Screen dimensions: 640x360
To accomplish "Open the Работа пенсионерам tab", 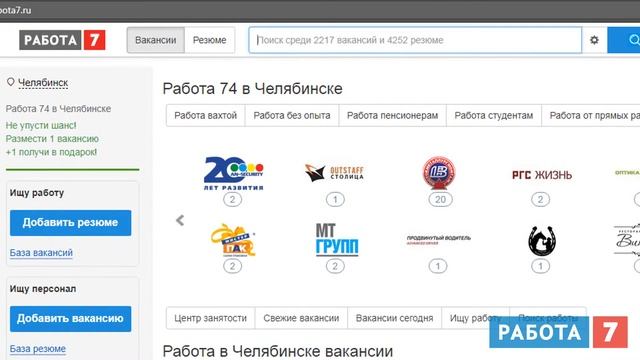I will coord(392,116).
